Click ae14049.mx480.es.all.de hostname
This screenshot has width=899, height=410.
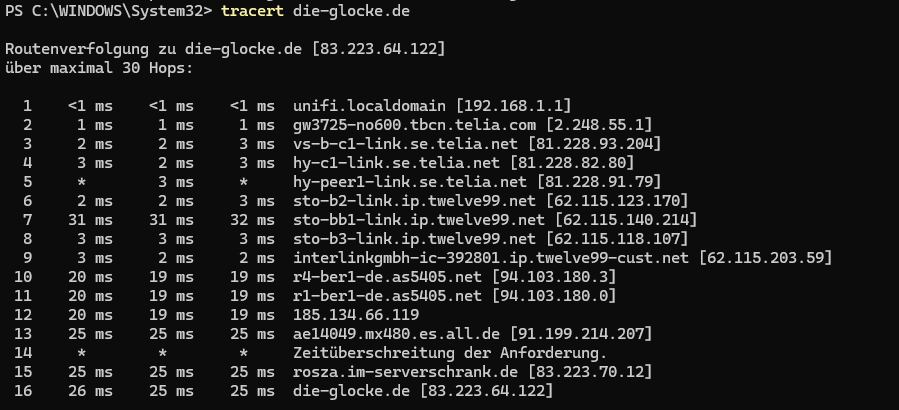396,334
